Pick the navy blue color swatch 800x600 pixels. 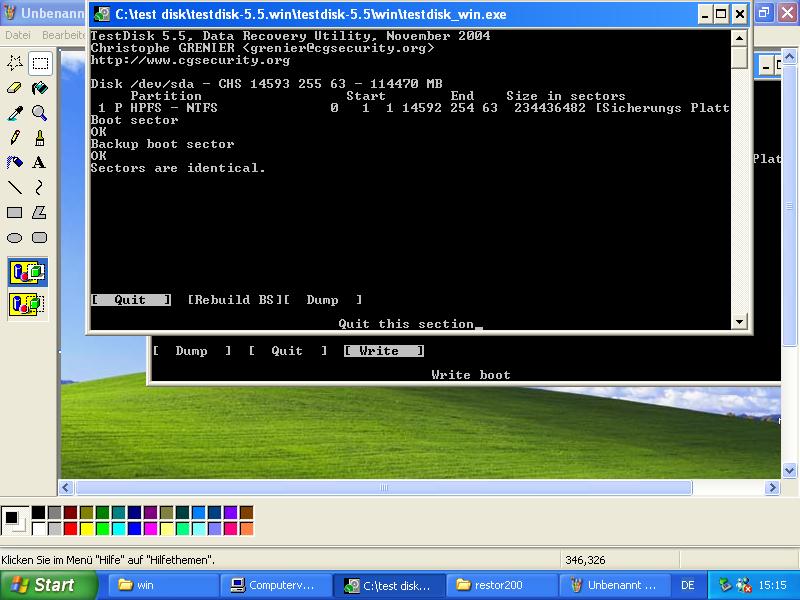click(135, 512)
